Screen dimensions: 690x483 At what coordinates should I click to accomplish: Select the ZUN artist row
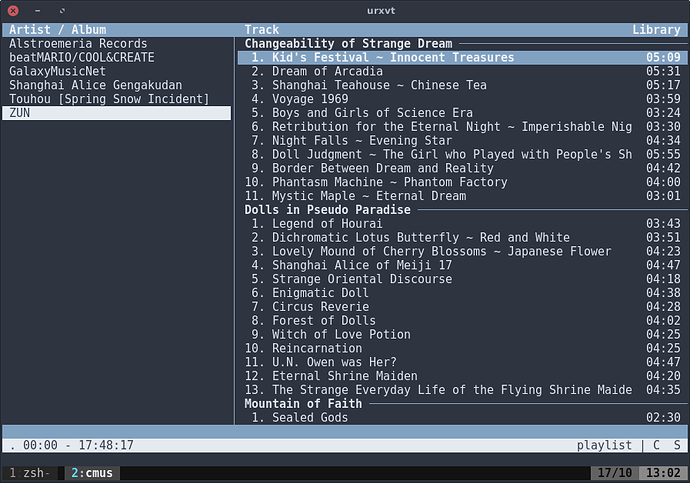(117, 113)
